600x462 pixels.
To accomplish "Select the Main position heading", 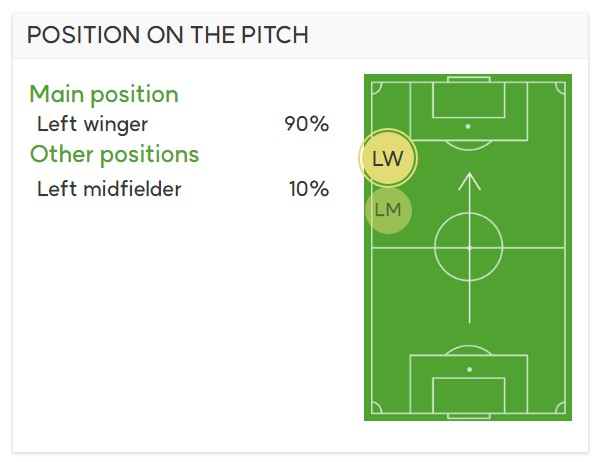I will coord(104,94).
